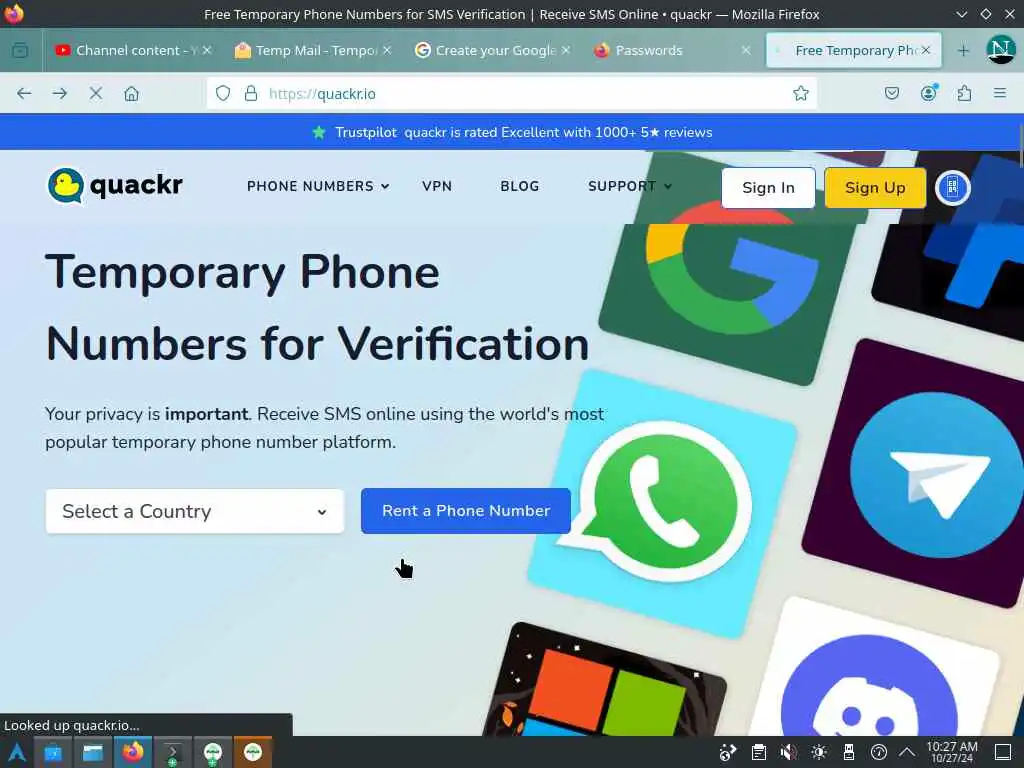The image size is (1024, 768).
Task: Open the terminal icon in taskbar
Action: click(x=172, y=752)
